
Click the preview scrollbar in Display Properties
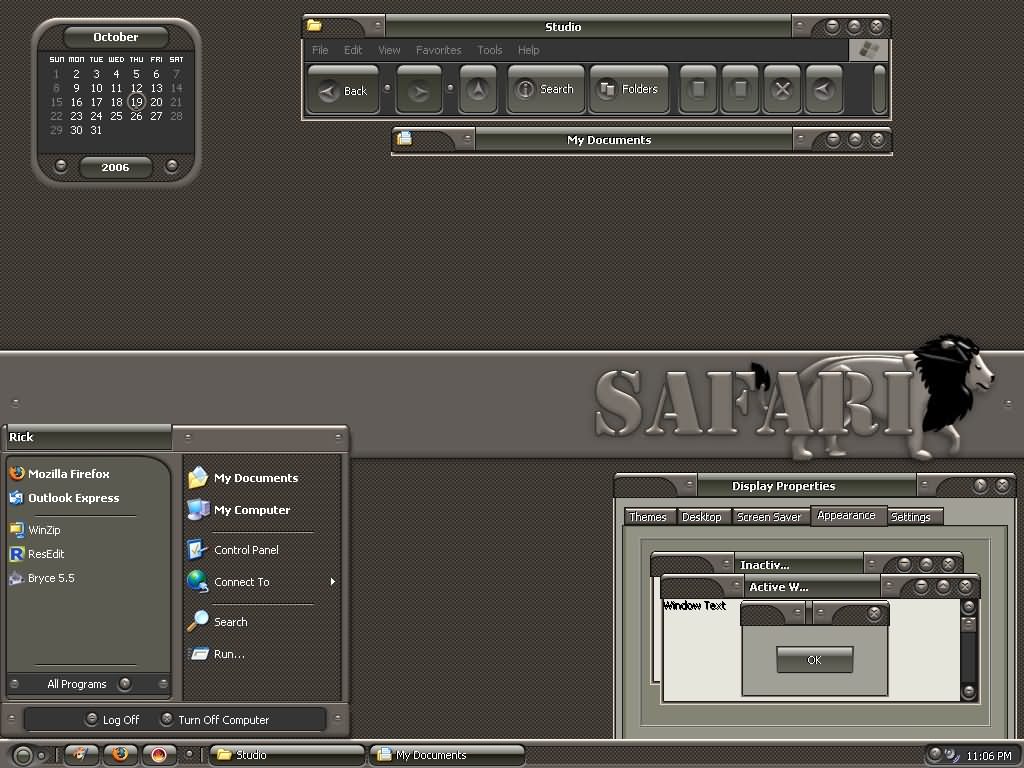(968, 650)
